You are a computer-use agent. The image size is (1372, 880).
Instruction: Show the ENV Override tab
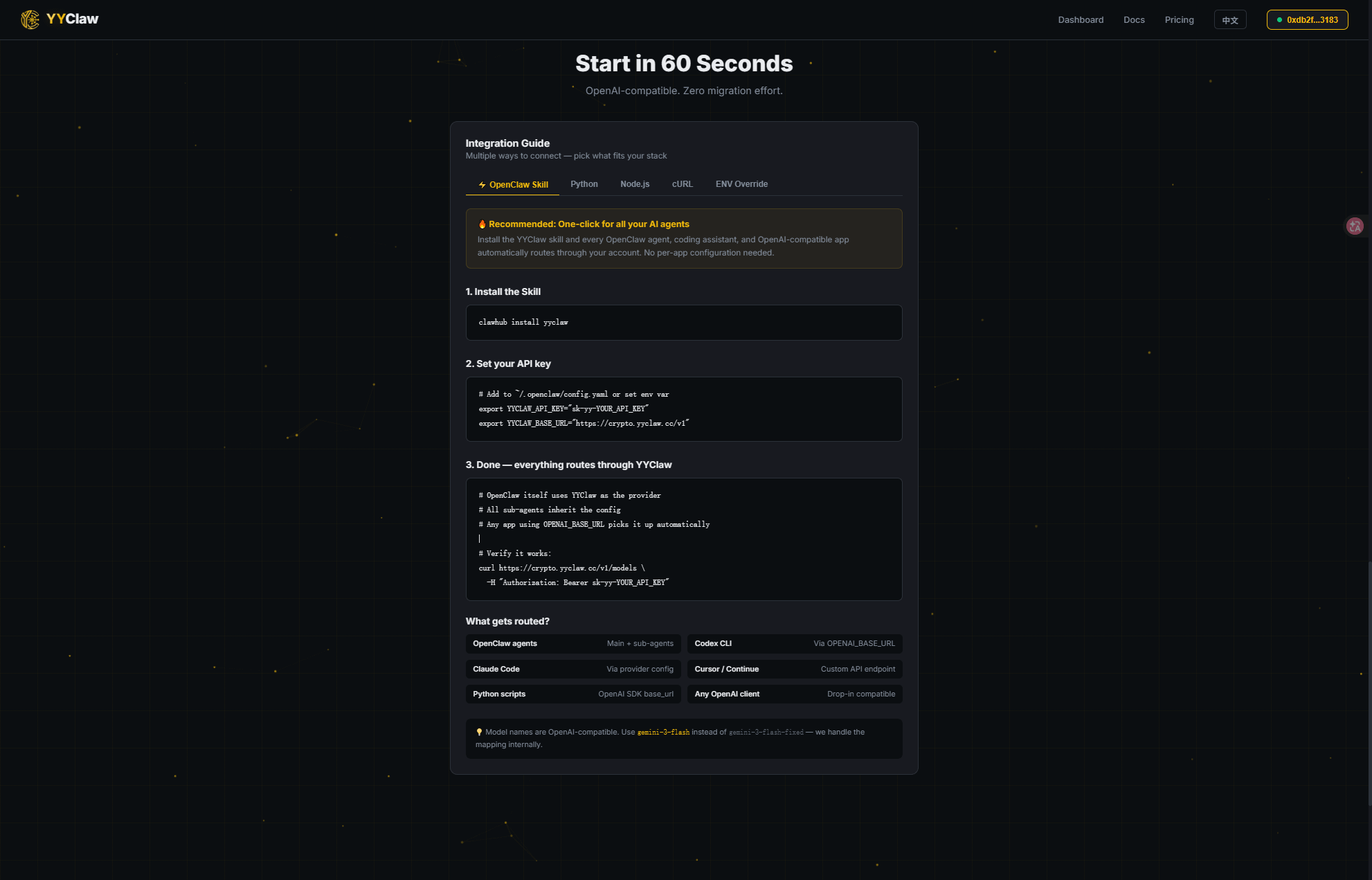pos(741,184)
